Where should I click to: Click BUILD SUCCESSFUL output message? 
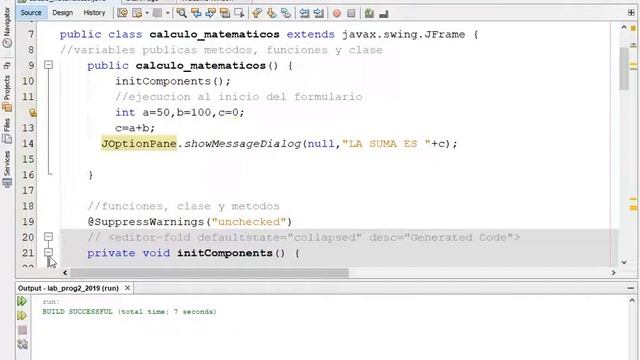click(129, 311)
